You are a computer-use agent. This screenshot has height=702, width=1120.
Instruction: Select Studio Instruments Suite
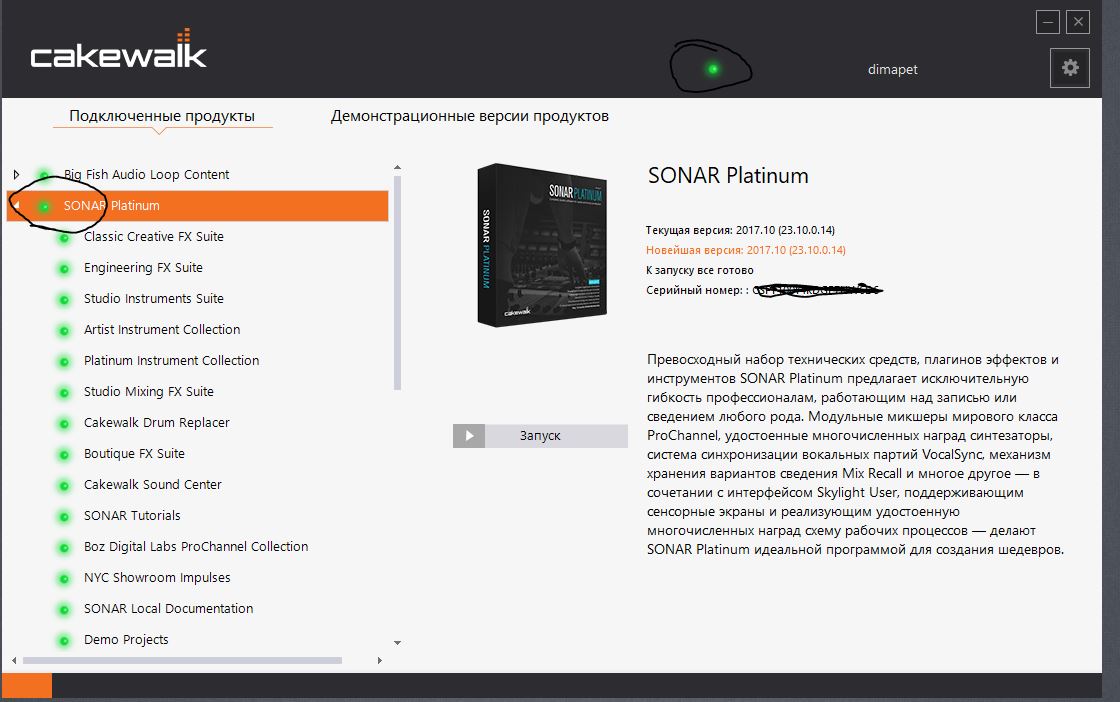point(154,299)
